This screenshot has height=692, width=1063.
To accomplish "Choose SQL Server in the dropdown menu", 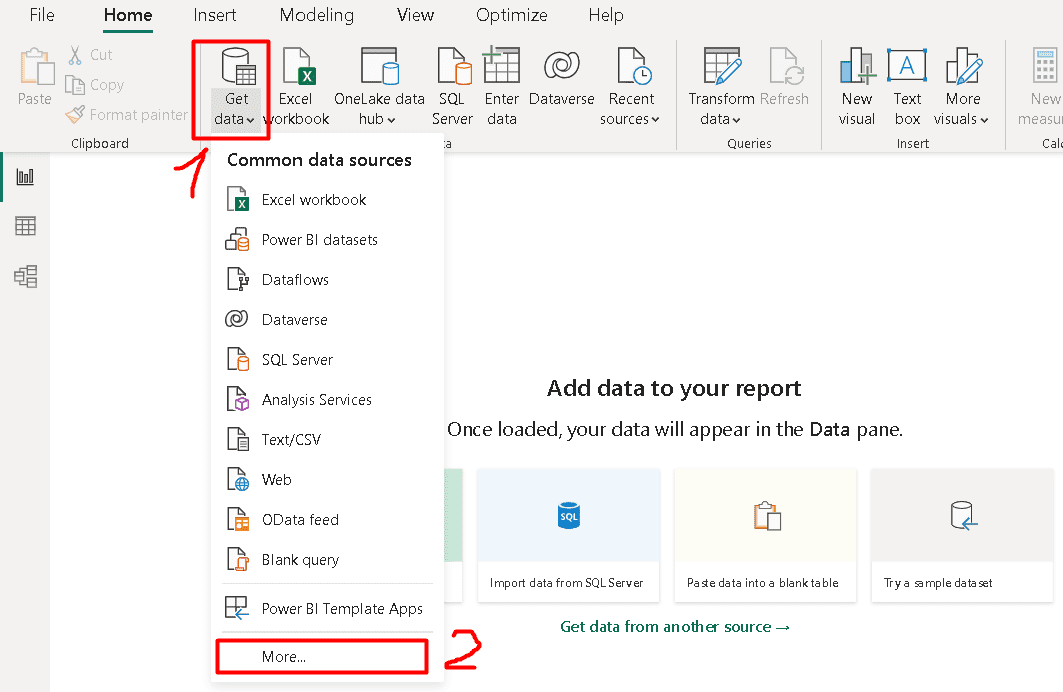I will click(x=327, y=360).
